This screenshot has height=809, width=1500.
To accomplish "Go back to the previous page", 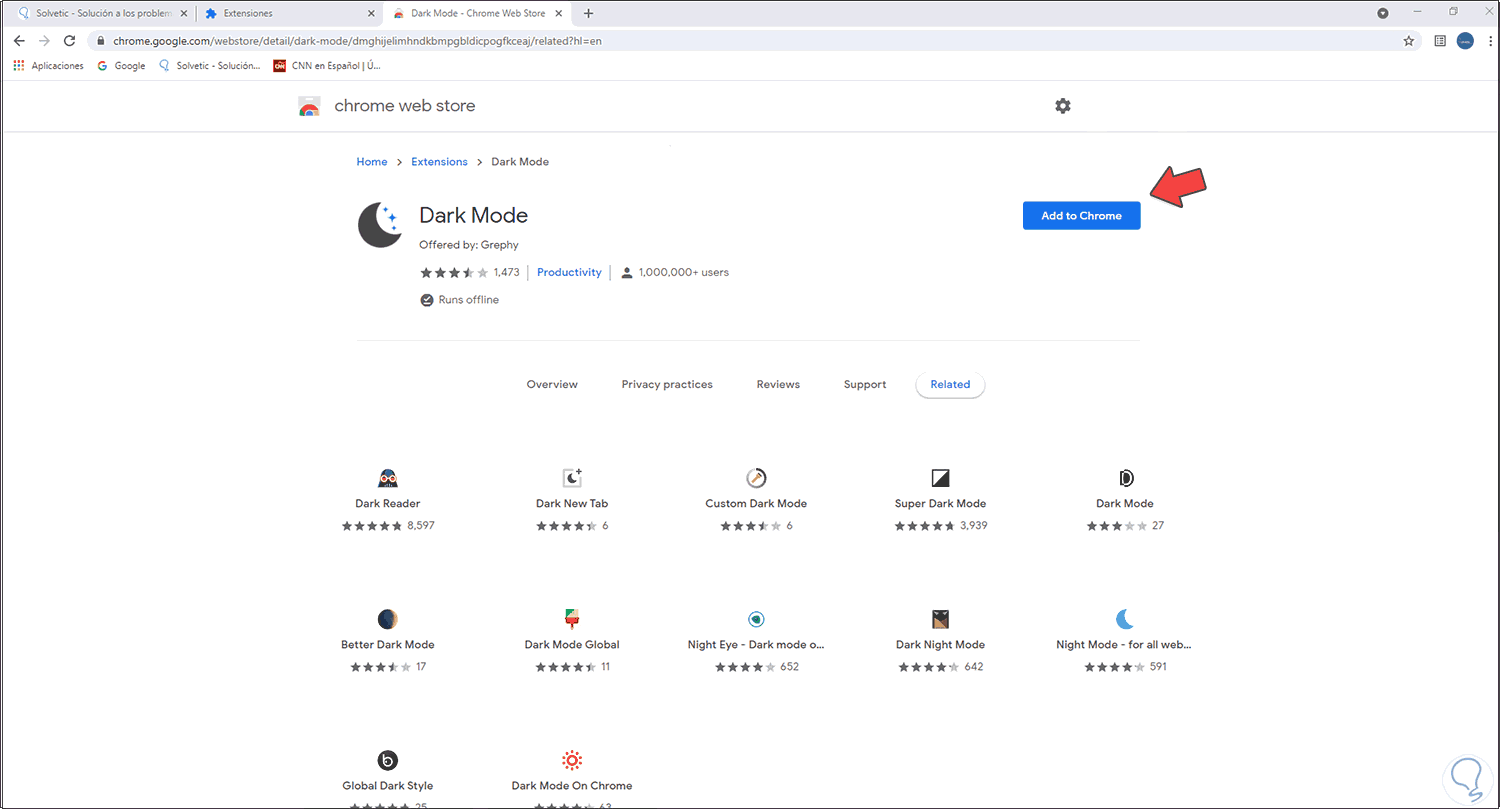I will pyautogui.click(x=19, y=41).
